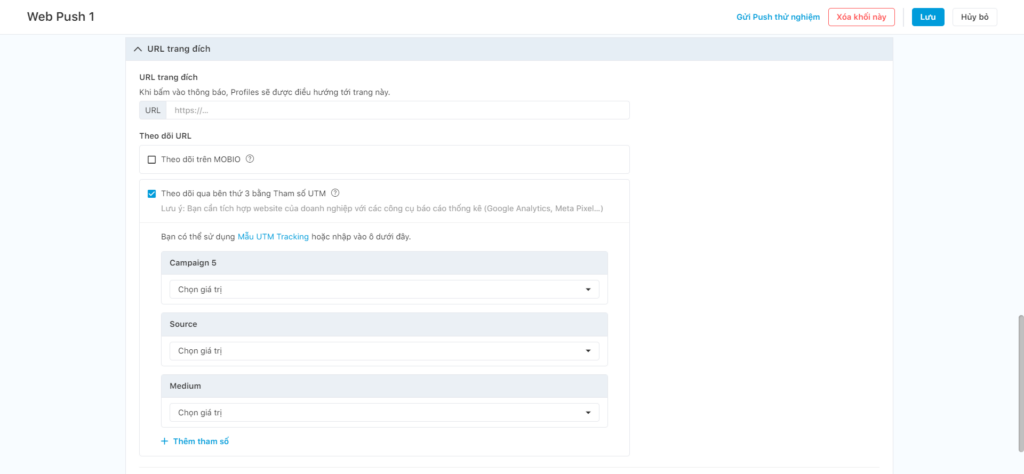Save changes with the Lưu button
This screenshot has width=1024, height=474.
pos(927,17)
